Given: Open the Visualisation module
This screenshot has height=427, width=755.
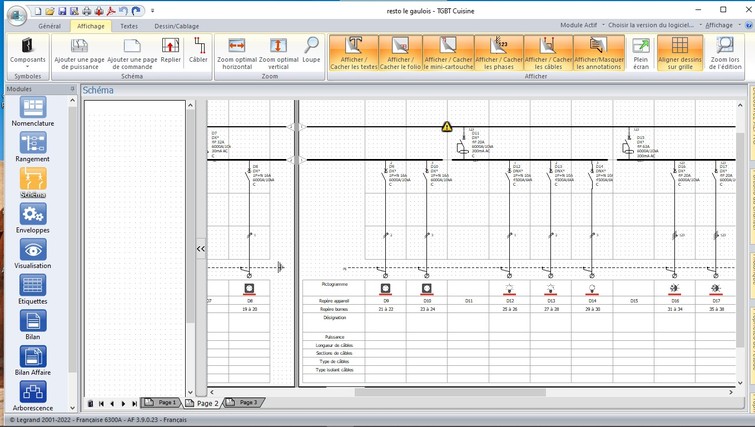Looking at the screenshot, I should tap(33, 252).
